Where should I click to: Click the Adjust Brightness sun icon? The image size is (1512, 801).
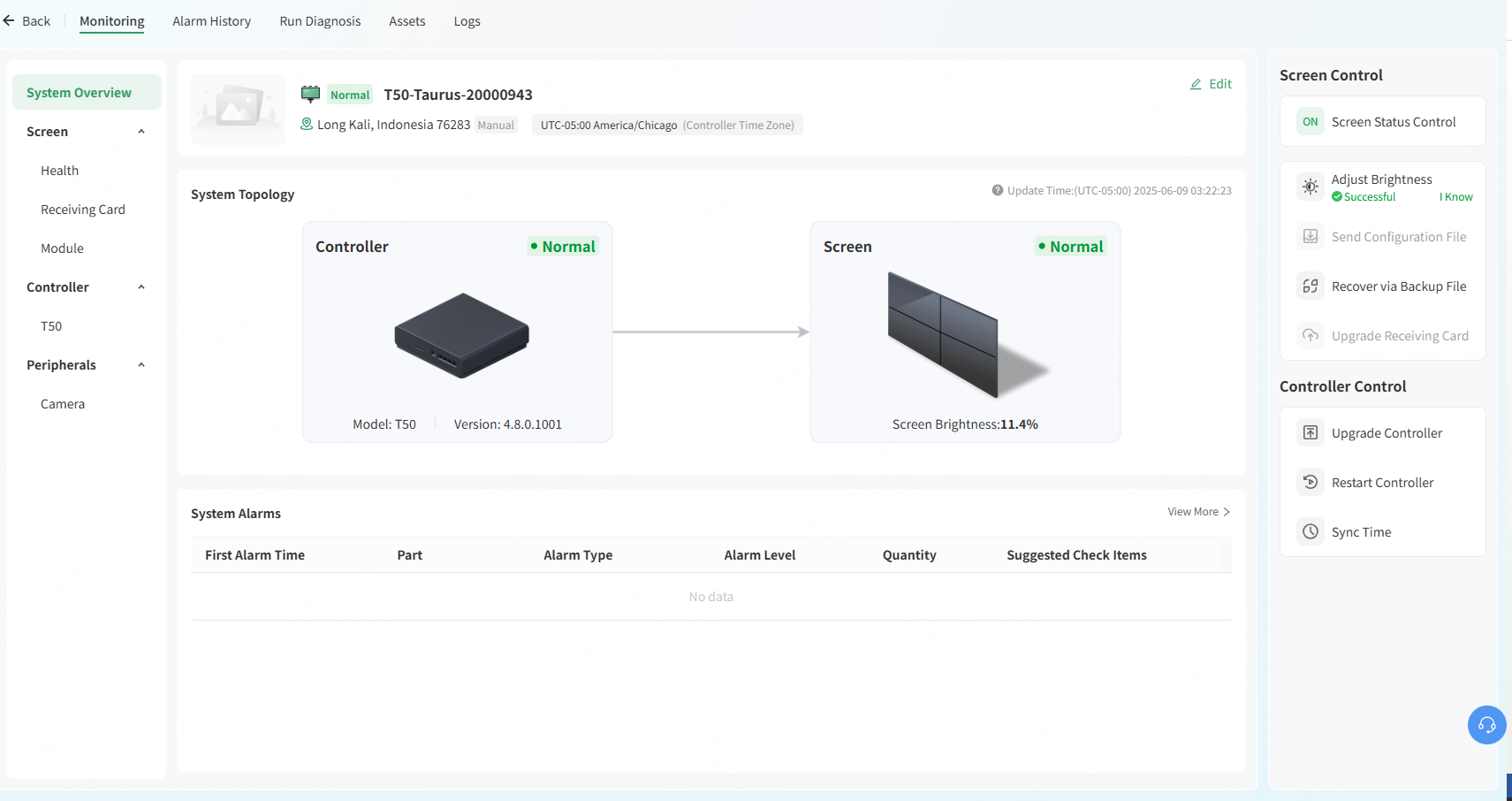point(1311,187)
